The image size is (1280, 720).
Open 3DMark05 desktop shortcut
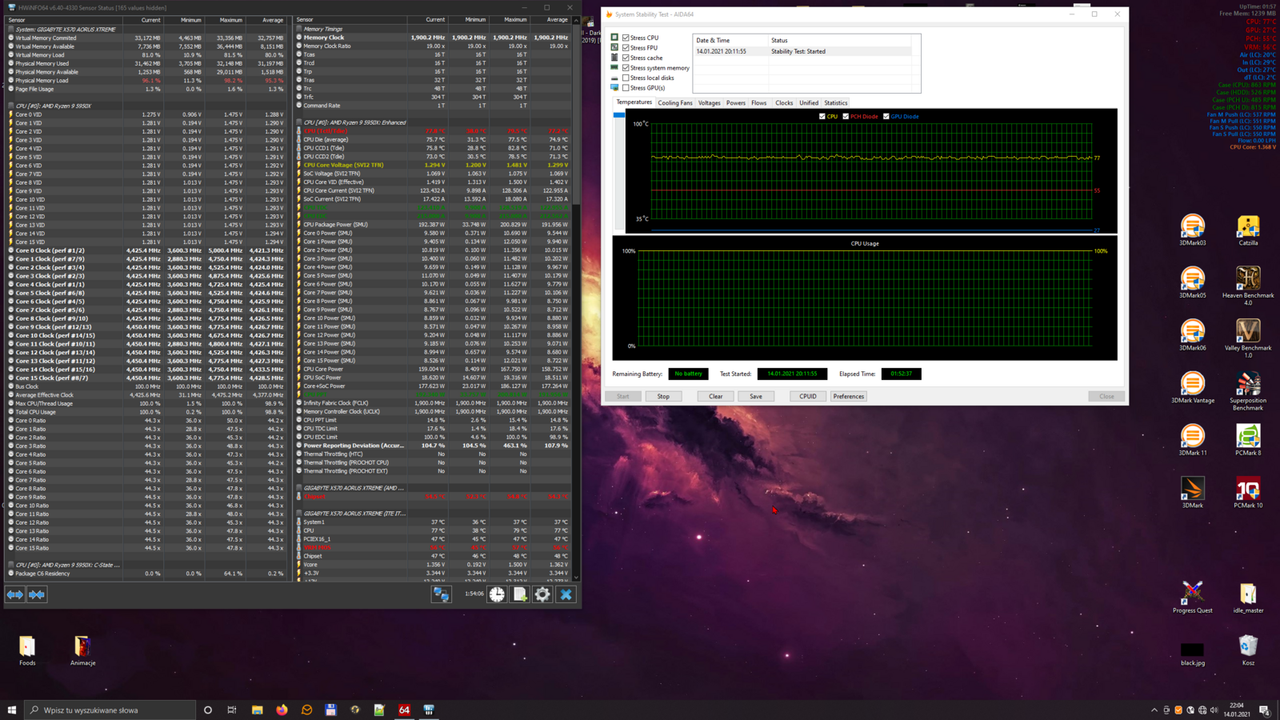(x=1192, y=282)
